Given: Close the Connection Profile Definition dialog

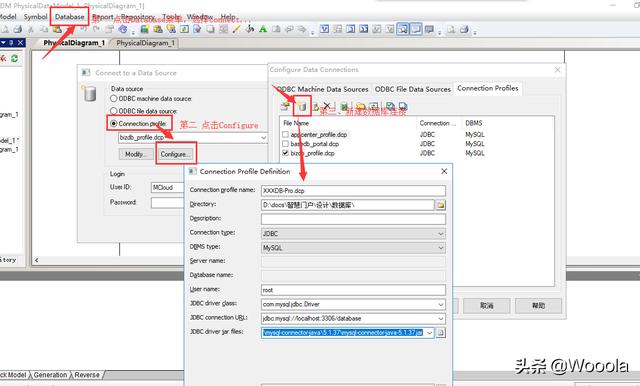Looking at the screenshot, I should pos(444,171).
